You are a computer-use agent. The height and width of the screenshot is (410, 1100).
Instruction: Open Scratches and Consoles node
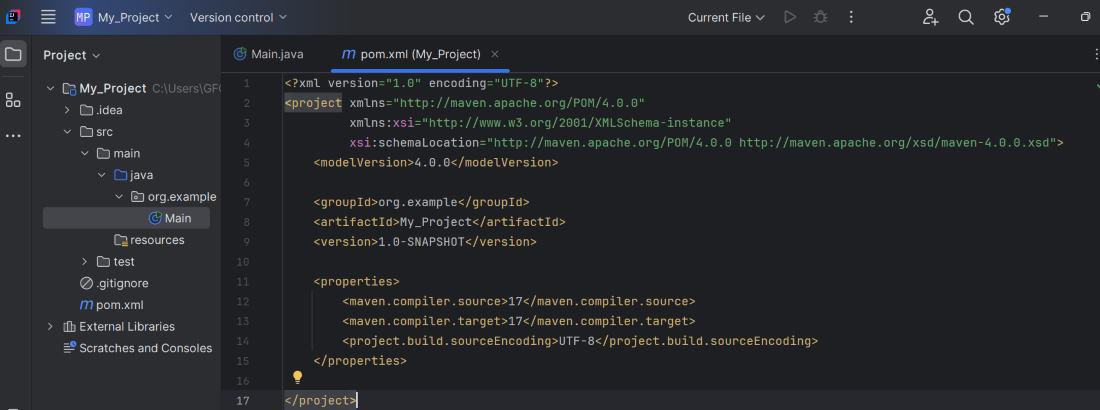point(145,348)
